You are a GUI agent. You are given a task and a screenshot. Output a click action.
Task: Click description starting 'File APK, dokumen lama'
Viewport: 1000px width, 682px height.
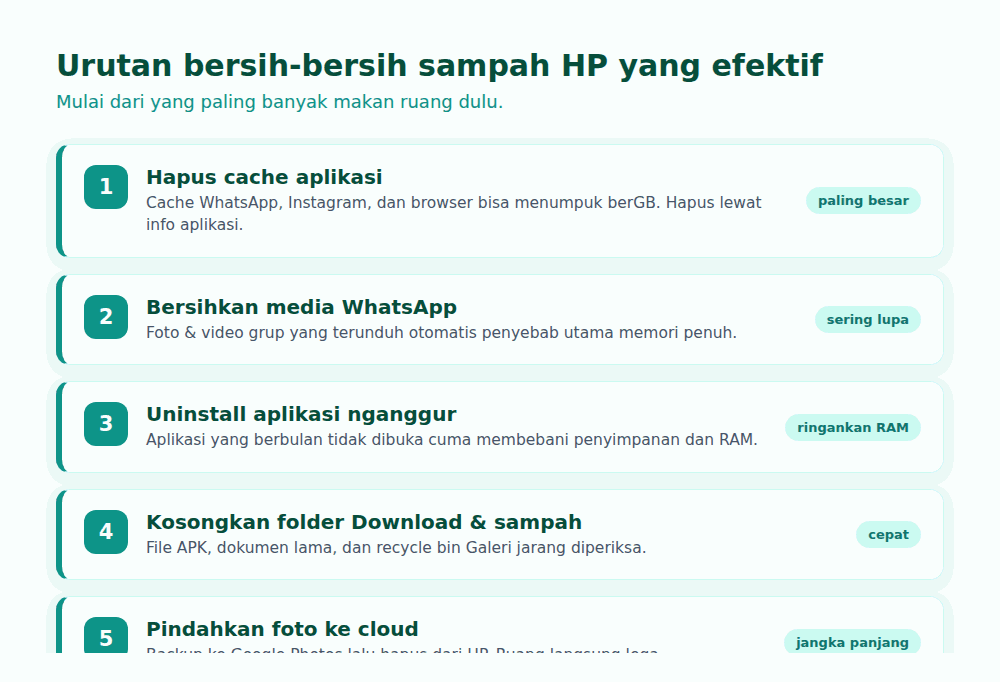coord(396,548)
